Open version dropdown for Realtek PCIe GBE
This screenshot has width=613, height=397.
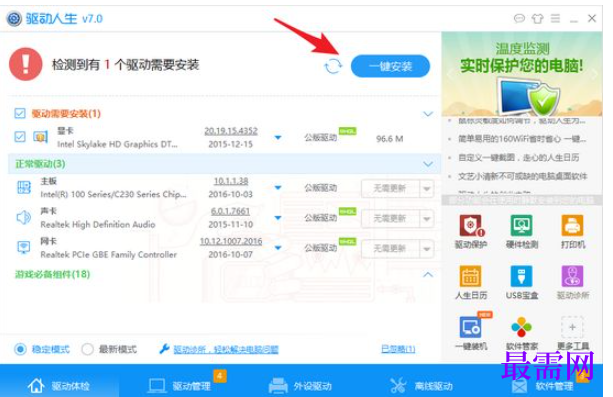click(x=278, y=248)
